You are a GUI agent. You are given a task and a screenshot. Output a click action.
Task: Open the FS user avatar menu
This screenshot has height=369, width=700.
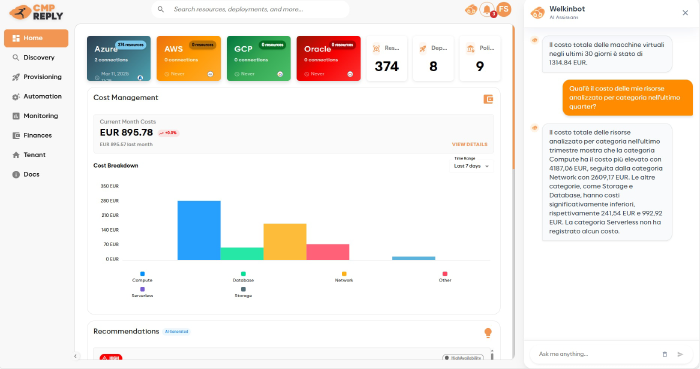504,9
